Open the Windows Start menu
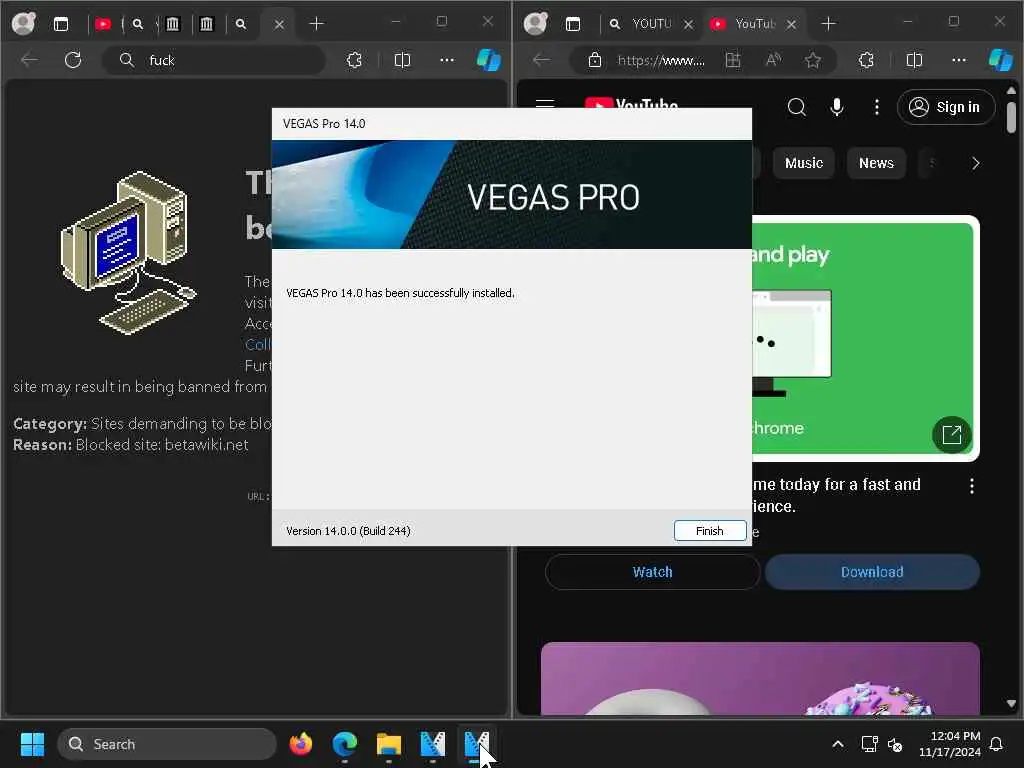1024x768 pixels. tap(32, 744)
